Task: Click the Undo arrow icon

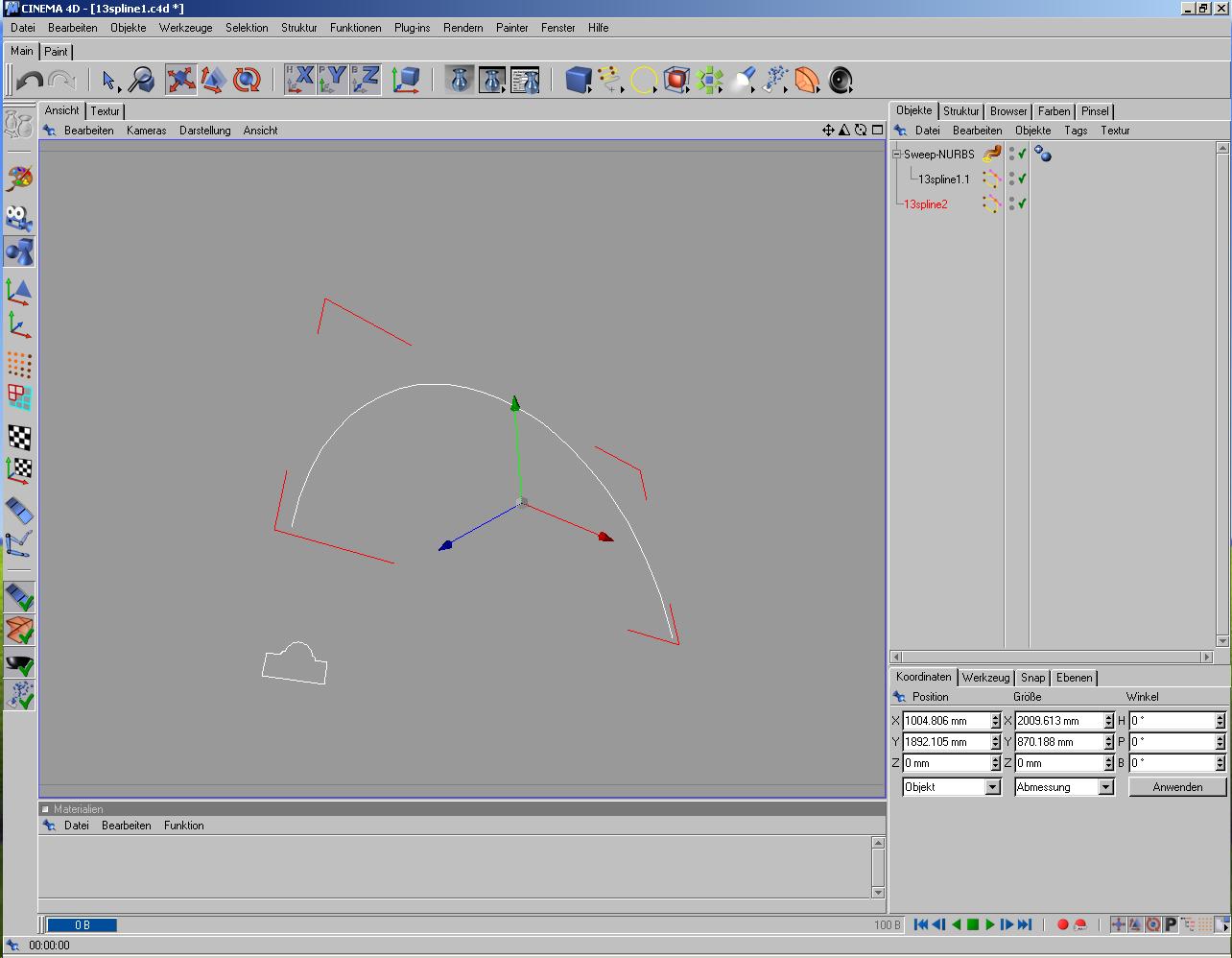Action: [29, 81]
